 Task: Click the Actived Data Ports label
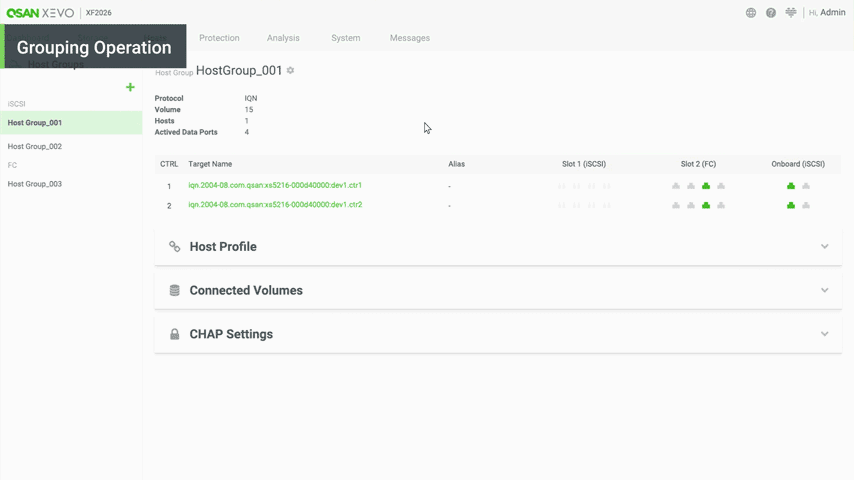tap(186, 132)
